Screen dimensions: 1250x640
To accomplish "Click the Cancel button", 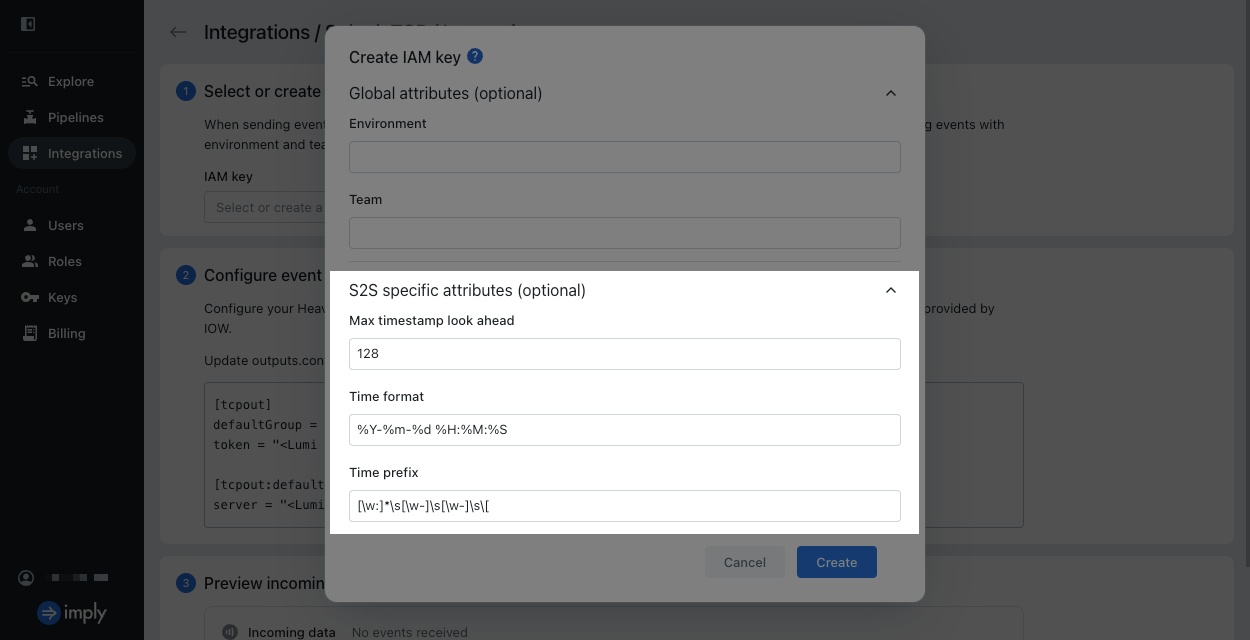I will click(x=745, y=562).
